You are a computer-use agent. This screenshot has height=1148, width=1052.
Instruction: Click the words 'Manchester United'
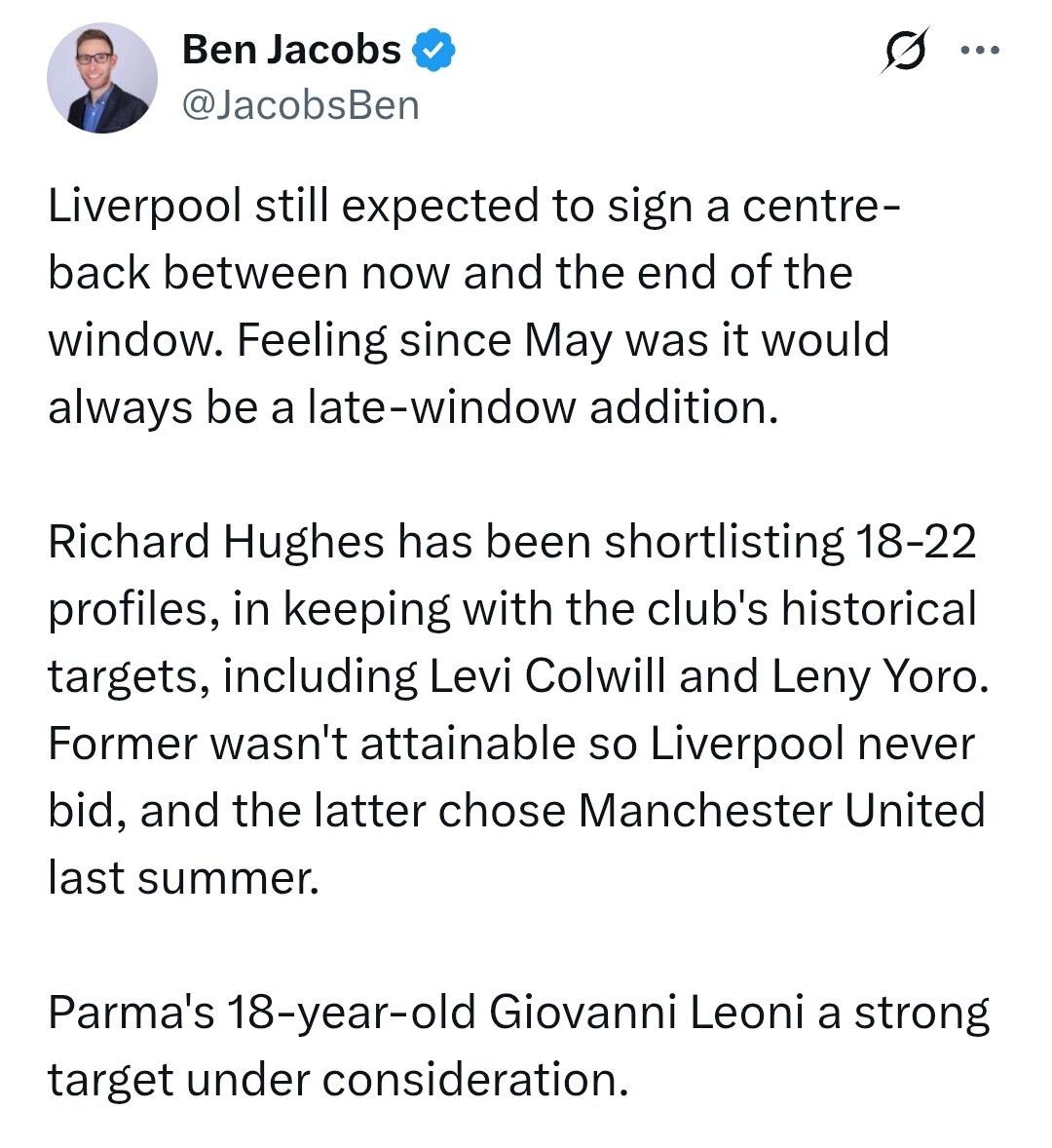(x=781, y=812)
